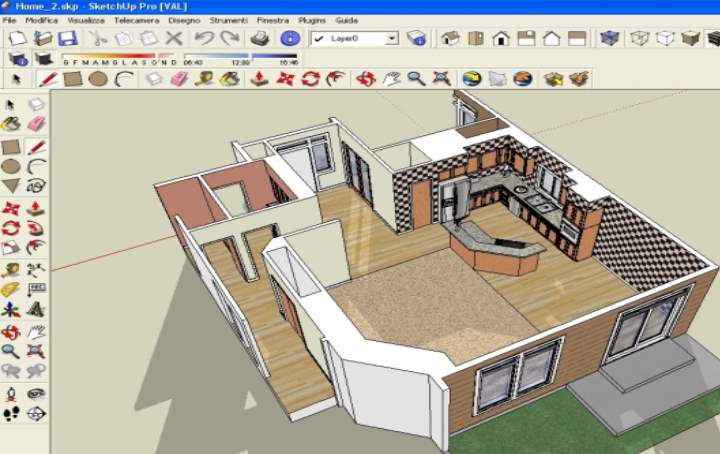Toggle X-Ray face style
This screenshot has height=454, width=720.
point(607,39)
